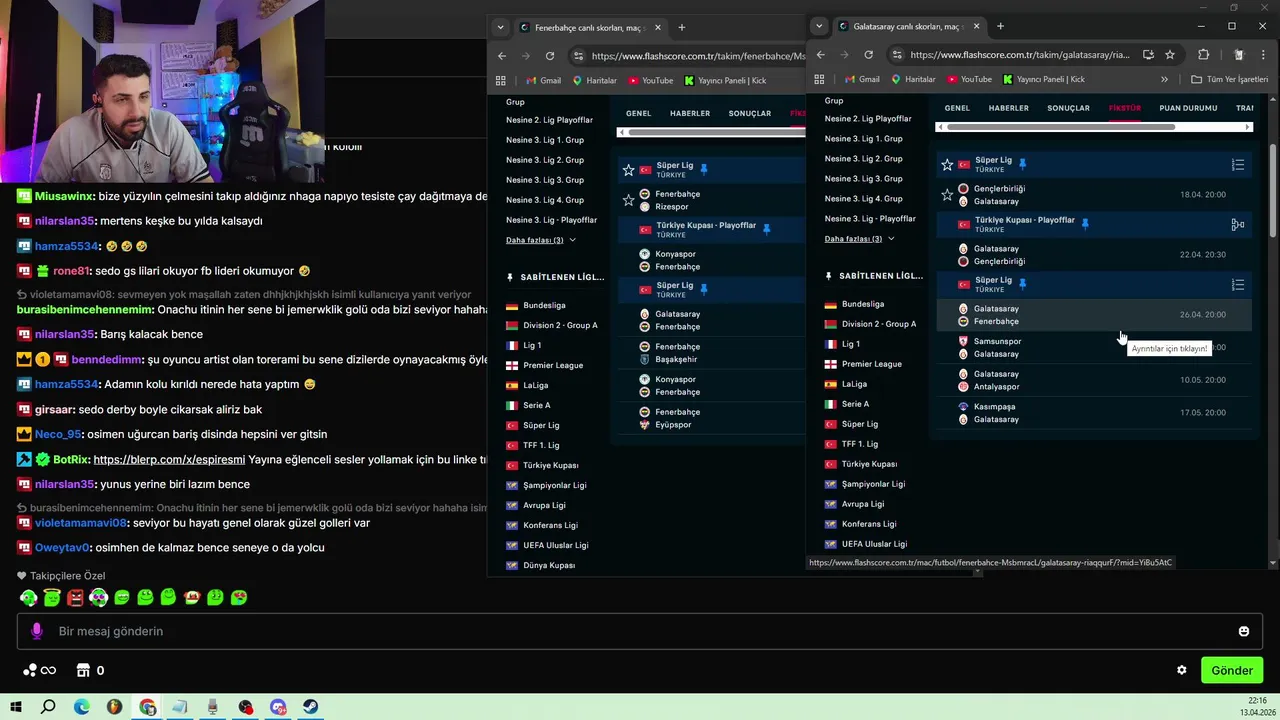Image resolution: width=1280 pixels, height=720 pixels.
Task: Pin Türkiye Kupası - Playofflar in Fenerbahçe window
Action: 766,229
